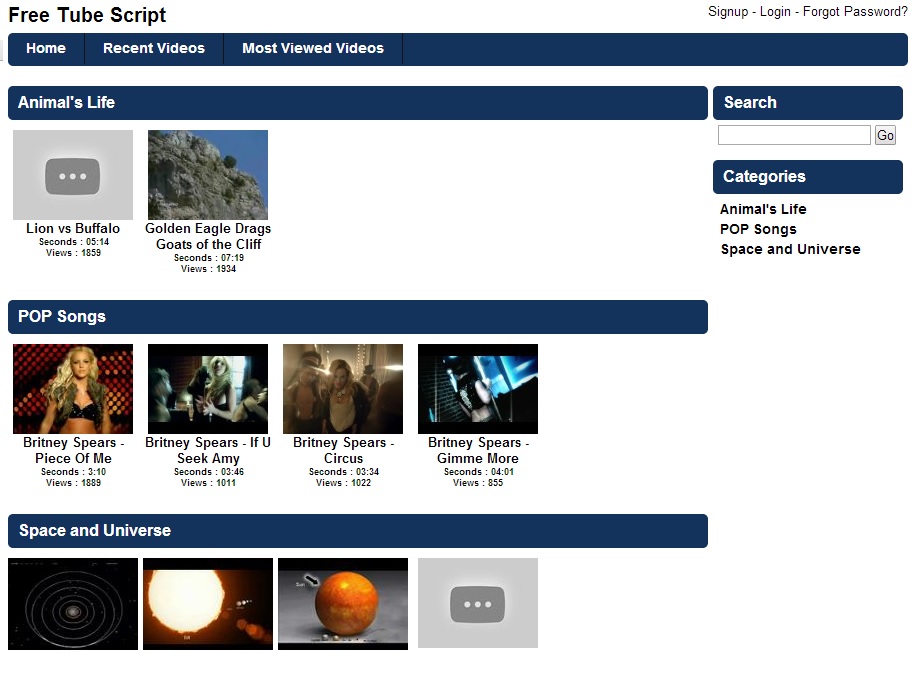The height and width of the screenshot is (678, 914).
Task: Focus the search text field
Action: point(794,135)
